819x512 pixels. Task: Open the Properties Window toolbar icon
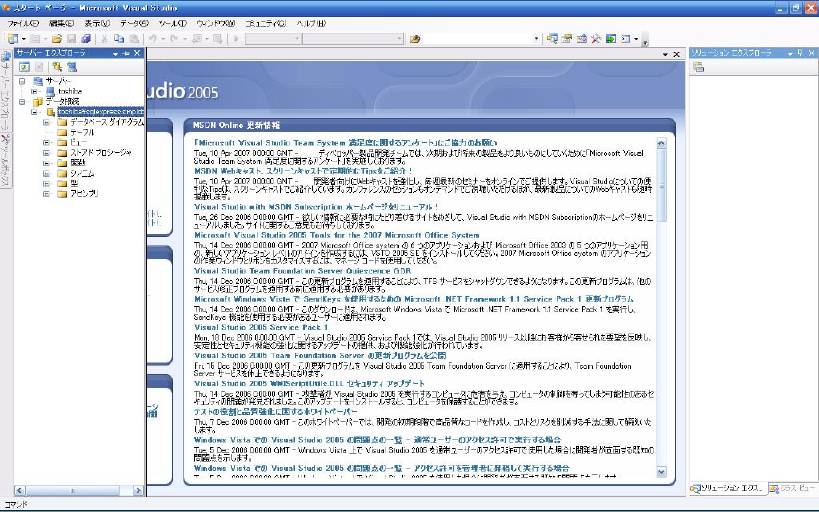pos(567,39)
